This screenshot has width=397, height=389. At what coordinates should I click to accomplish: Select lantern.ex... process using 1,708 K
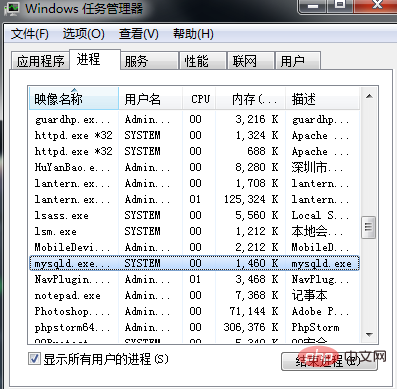pos(194,183)
